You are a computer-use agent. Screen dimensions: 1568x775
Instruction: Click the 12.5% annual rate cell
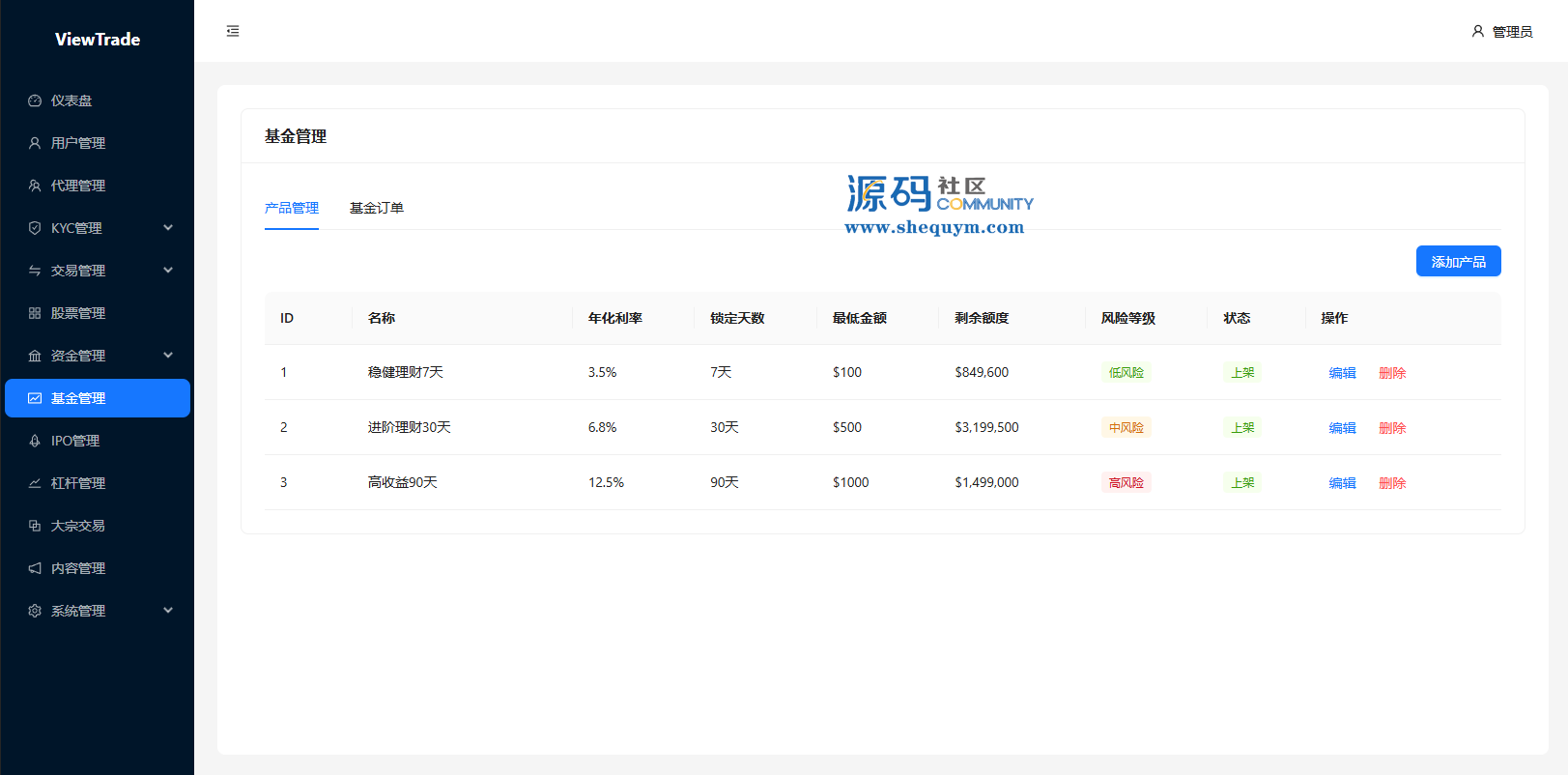point(606,482)
